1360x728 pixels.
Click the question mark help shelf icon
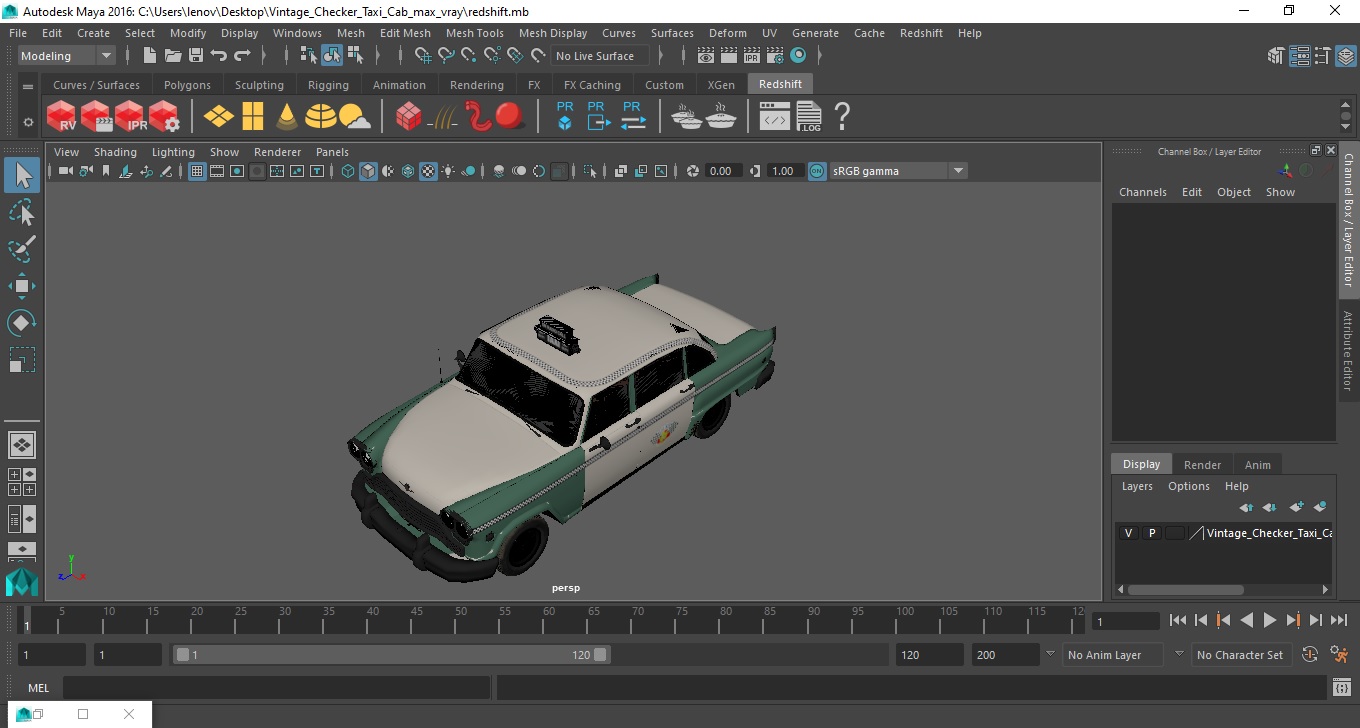[x=842, y=116]
